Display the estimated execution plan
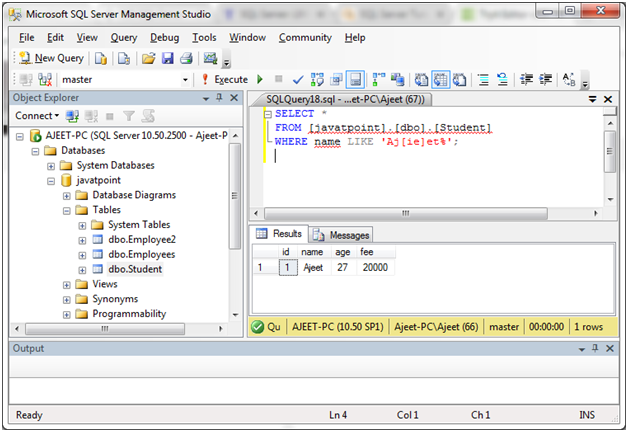This screenshot has width=628, height=432. coord(317,80)
